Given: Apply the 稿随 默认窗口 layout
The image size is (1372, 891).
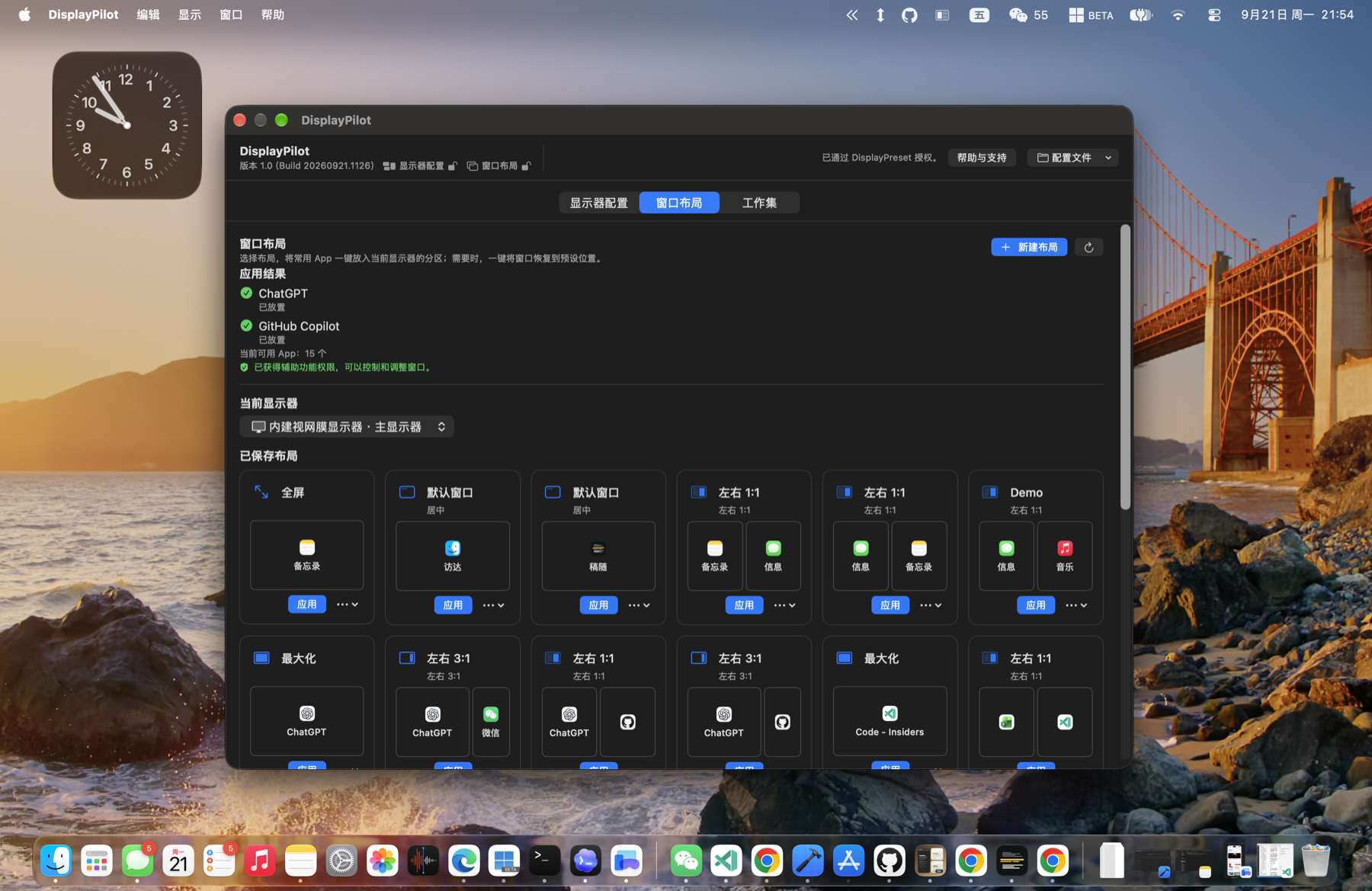Looking at the screenshot, I should click(x=598, y=605).
